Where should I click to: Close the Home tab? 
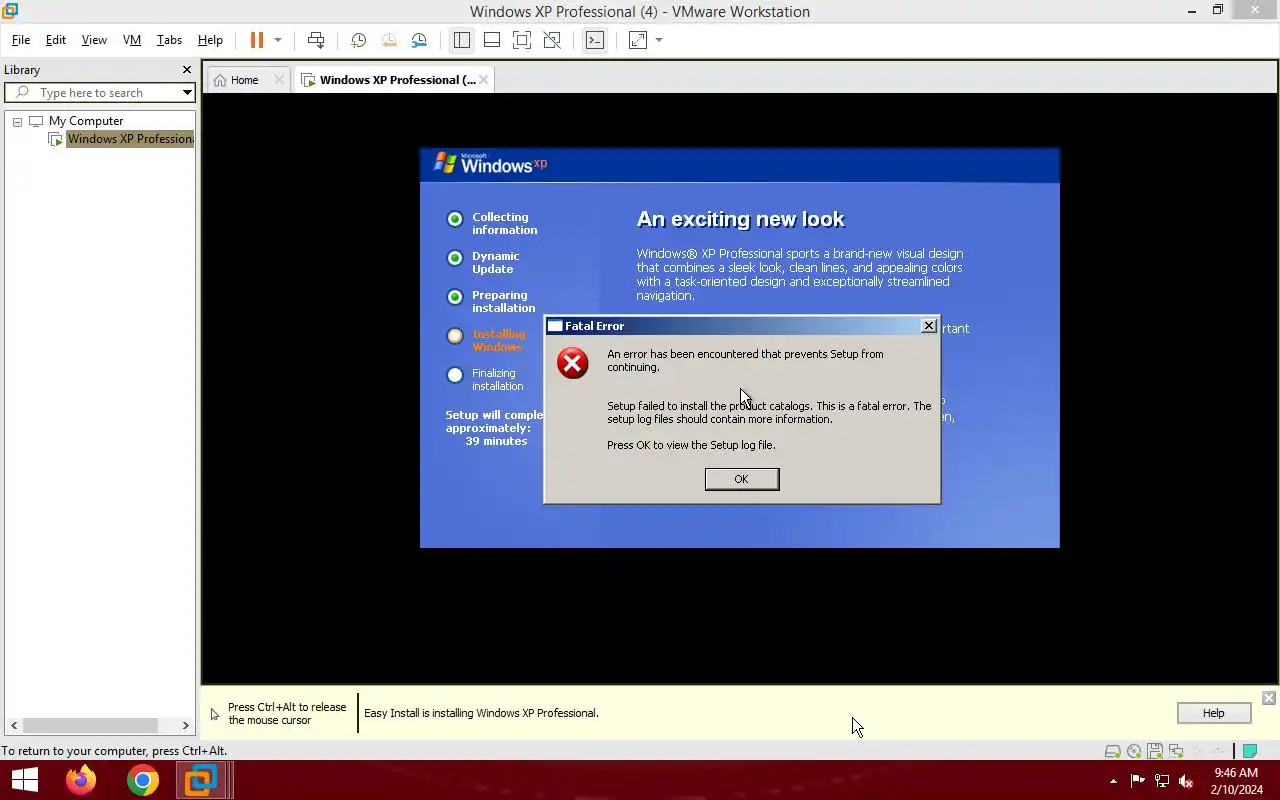(279, 80)
